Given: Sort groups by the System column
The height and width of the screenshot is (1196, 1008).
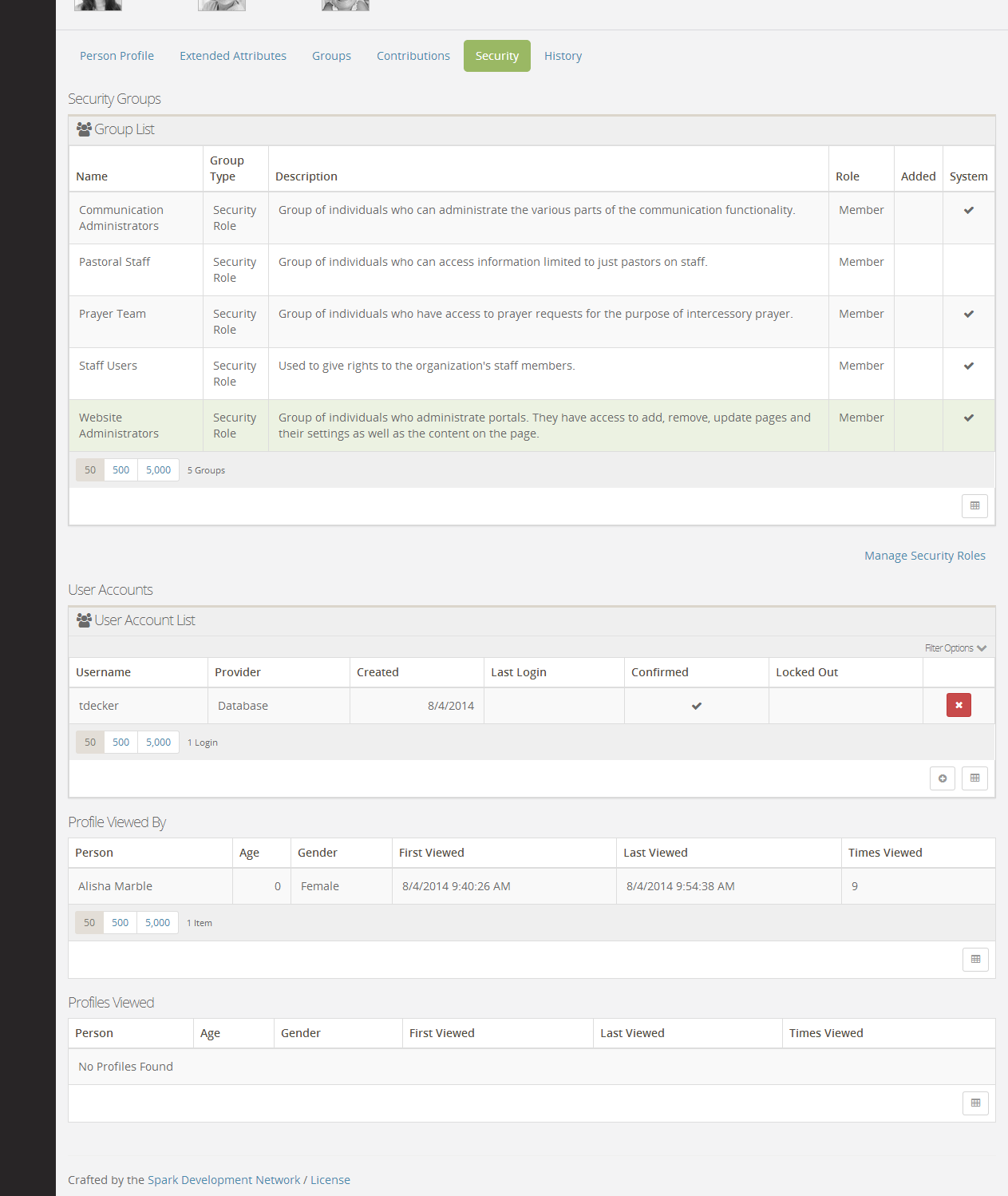Looking at the screenshot, I should coord(968,176).
